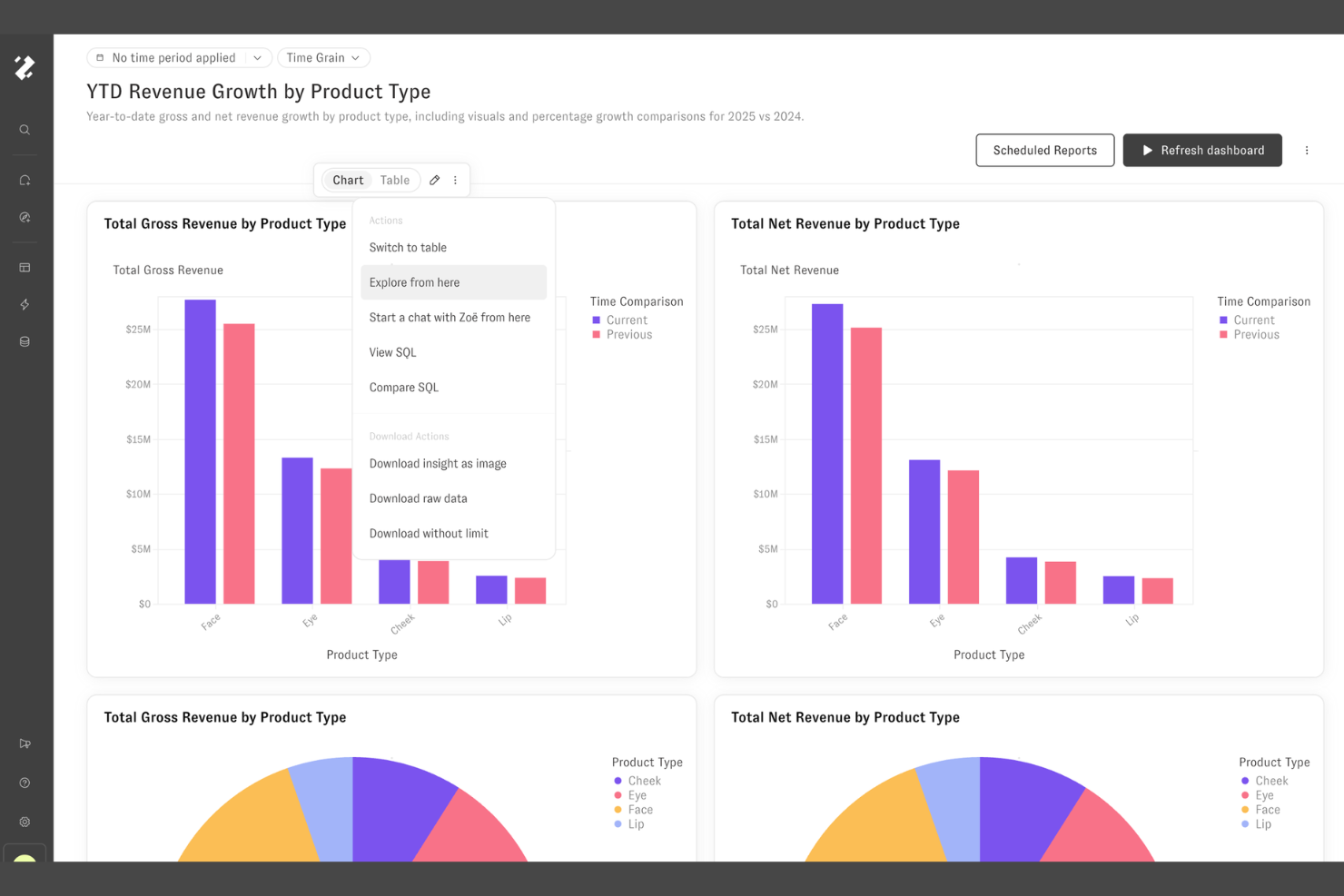This screenshot has width=1344, height=896.
Task: Toggle the Current series in the Net Revenue legend
Action: tap(1247, 320)
